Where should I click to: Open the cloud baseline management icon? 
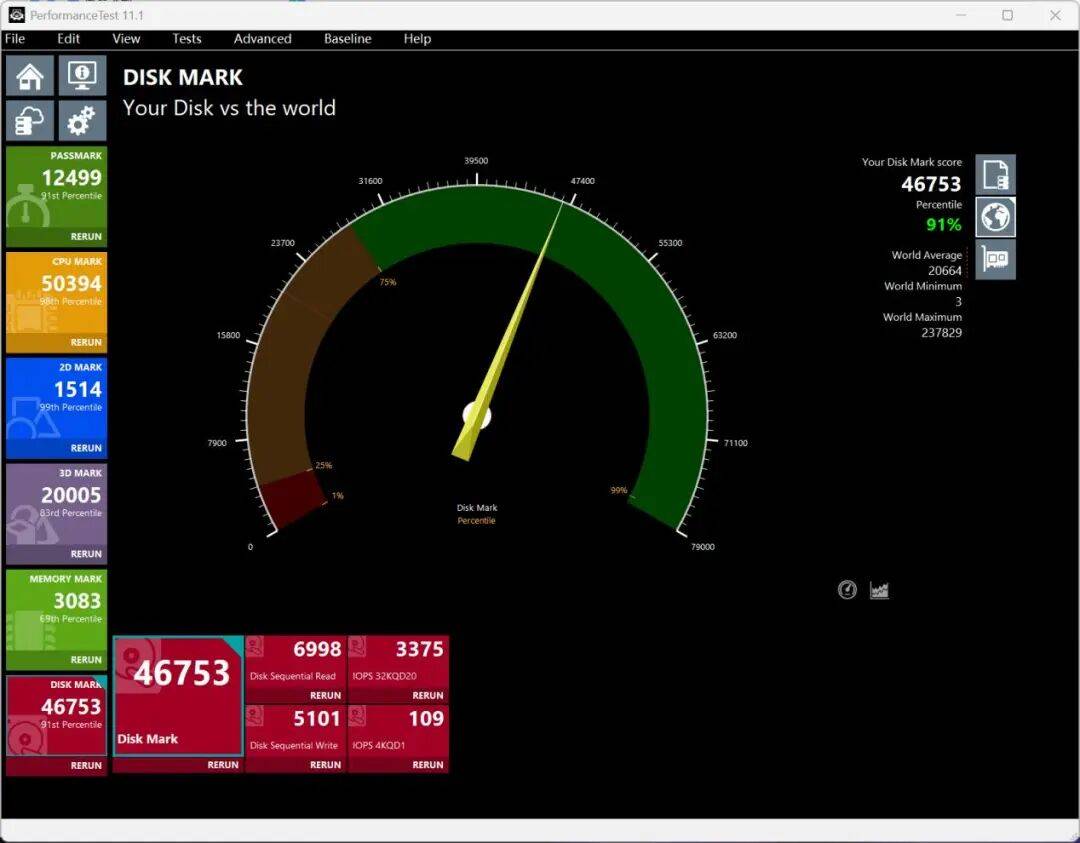coord(30,121)
